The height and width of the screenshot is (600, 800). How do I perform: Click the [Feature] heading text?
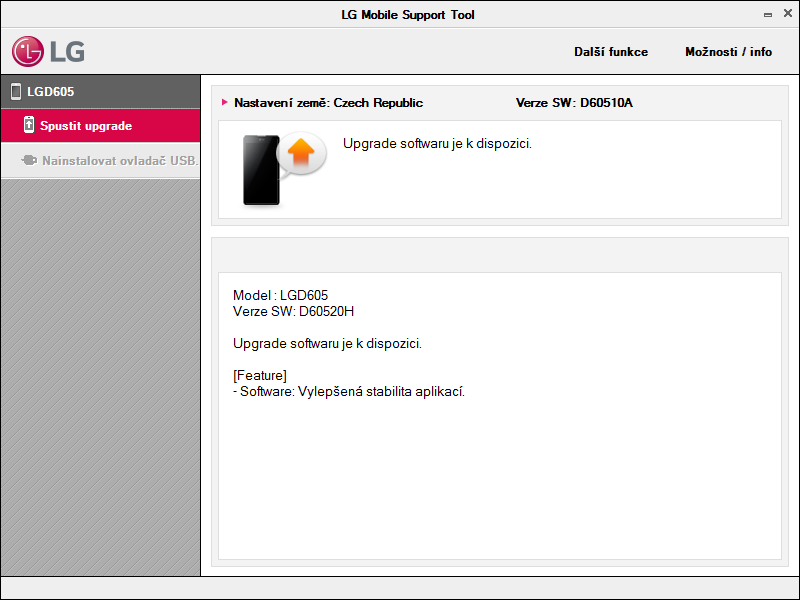pos(260,376)
